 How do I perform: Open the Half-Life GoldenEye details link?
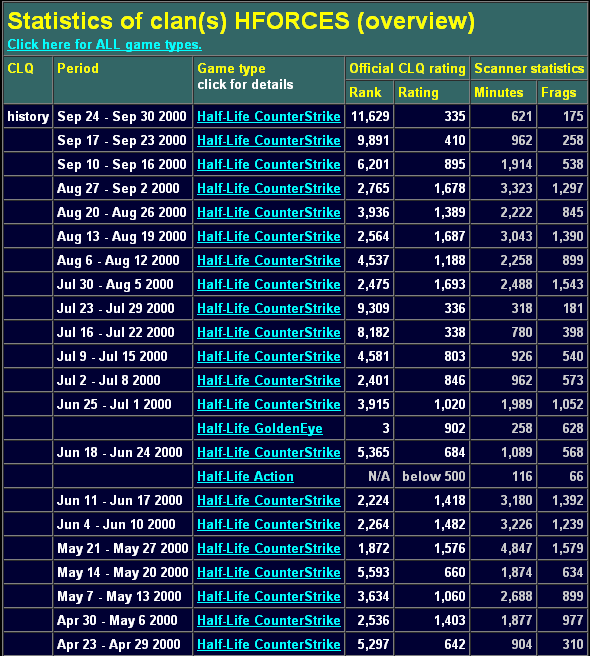[x=260, y=428]
